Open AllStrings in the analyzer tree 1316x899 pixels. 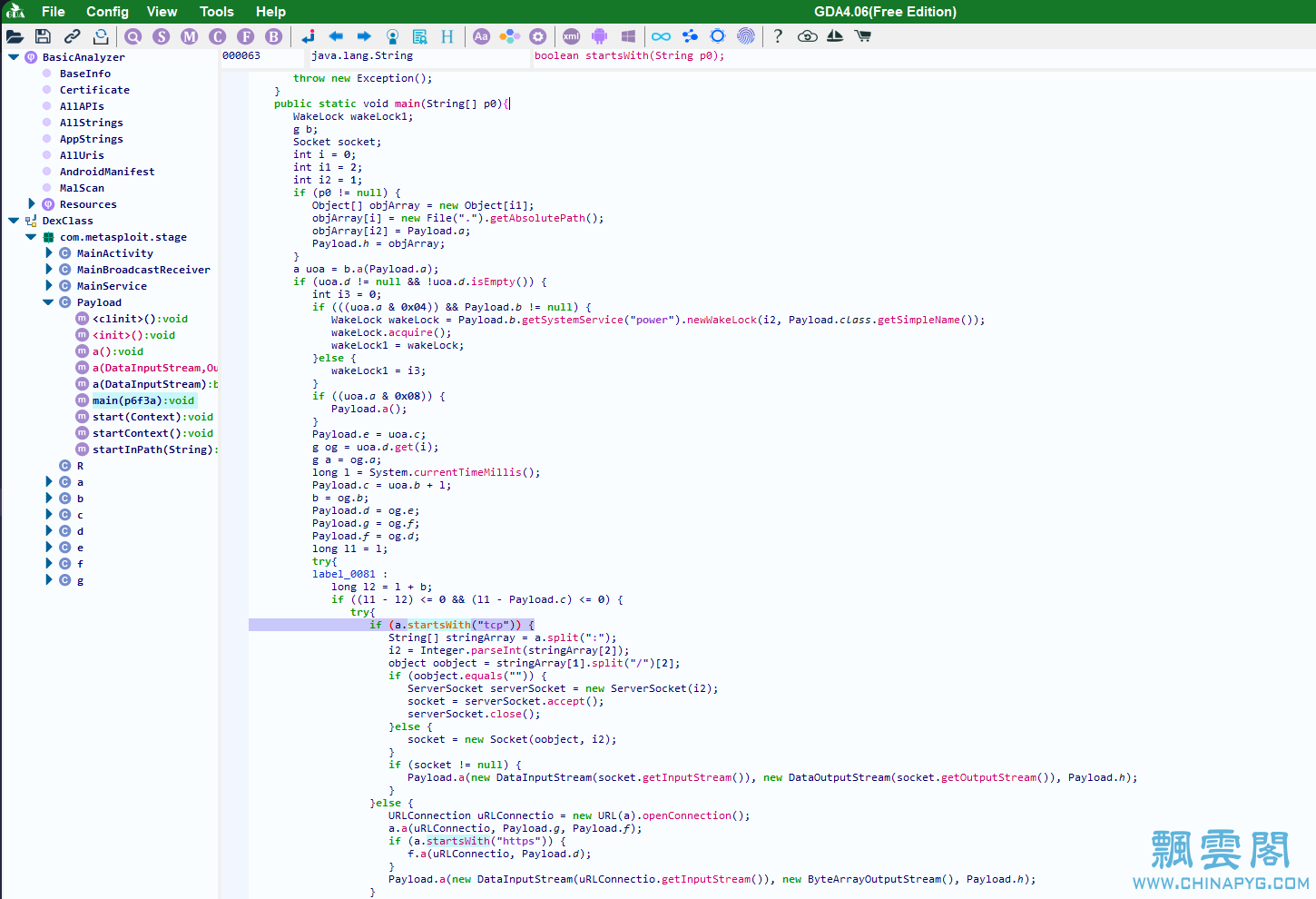91,123
